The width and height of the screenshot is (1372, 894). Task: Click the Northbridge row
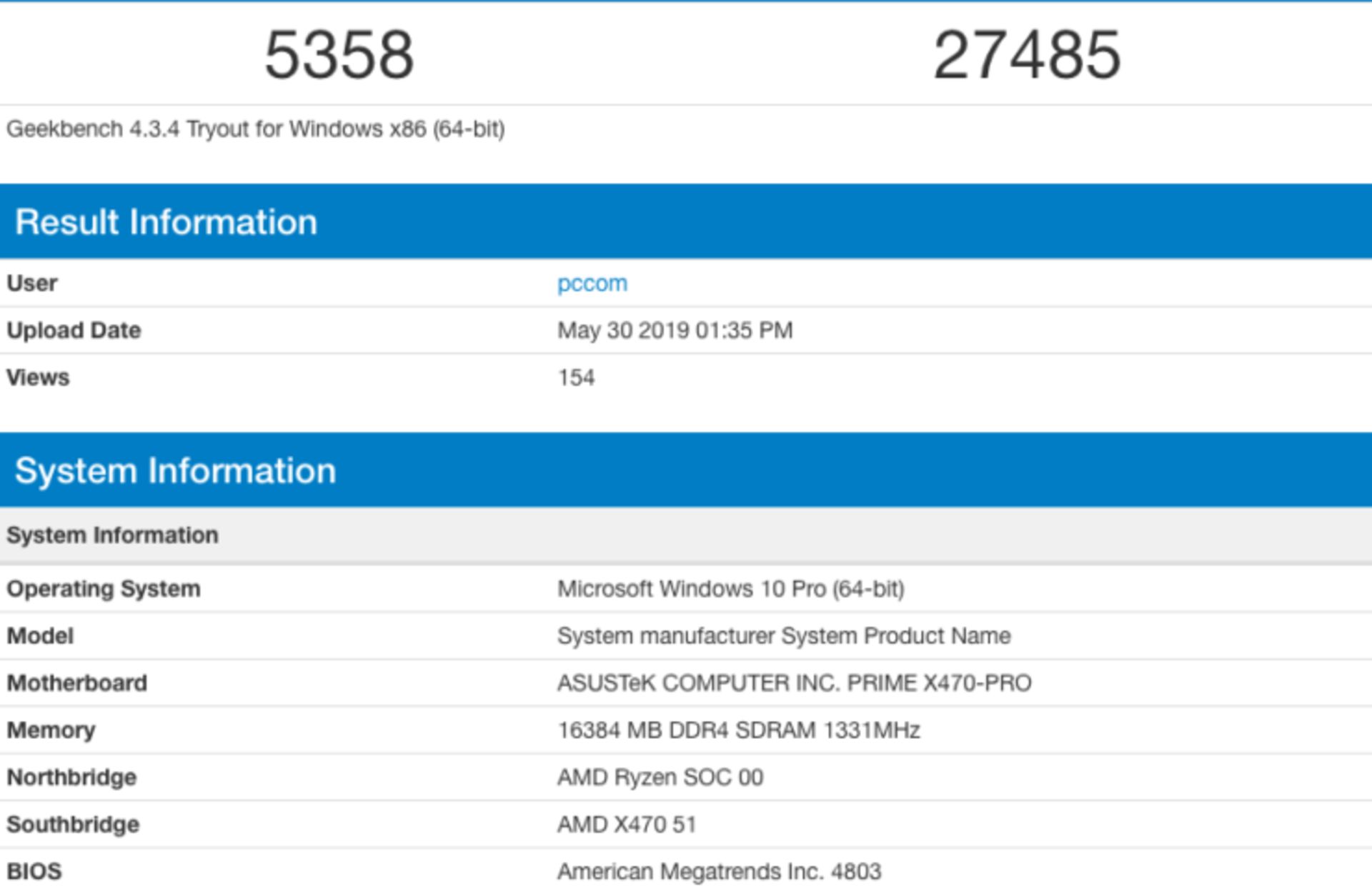click(72, 777)
